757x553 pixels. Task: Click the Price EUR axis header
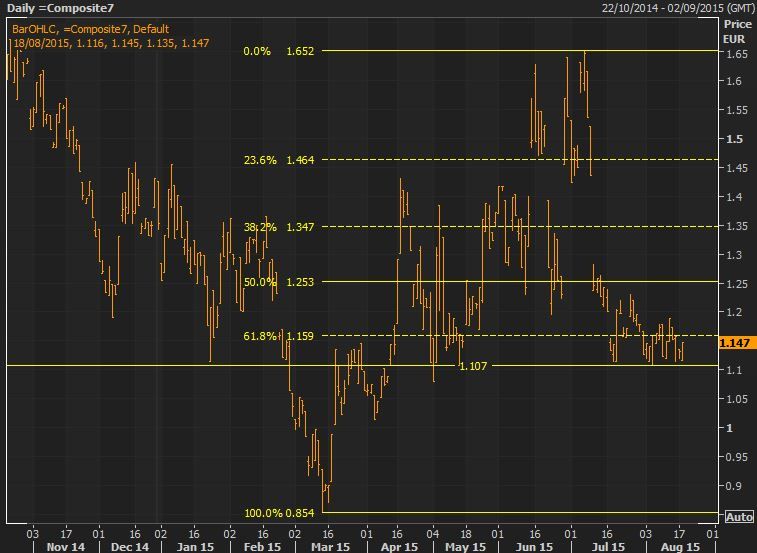click(738, 30)
